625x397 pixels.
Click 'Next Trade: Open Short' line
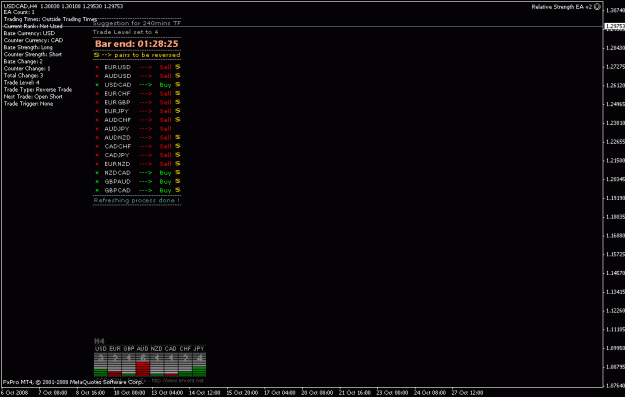pyautogui.click(x=33, y=96)
